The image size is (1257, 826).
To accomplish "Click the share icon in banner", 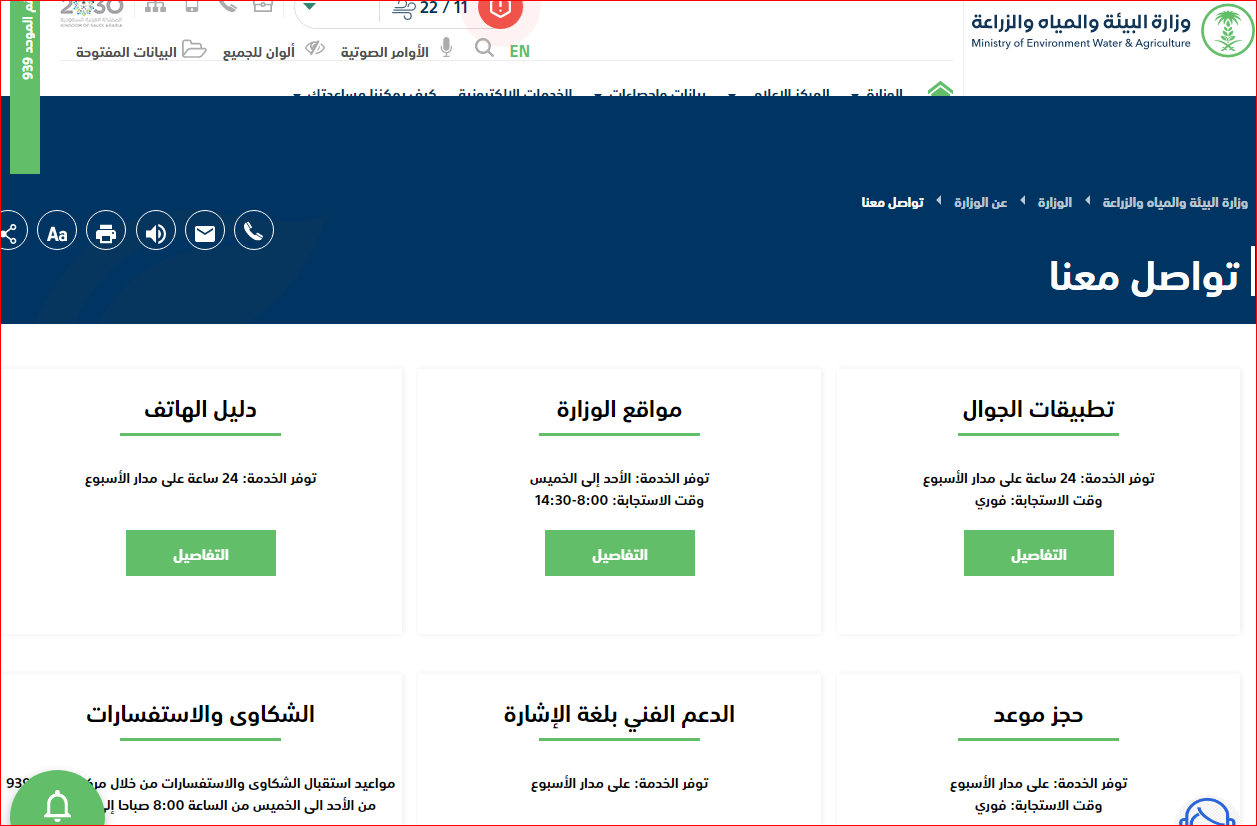I will click(10, 234).
